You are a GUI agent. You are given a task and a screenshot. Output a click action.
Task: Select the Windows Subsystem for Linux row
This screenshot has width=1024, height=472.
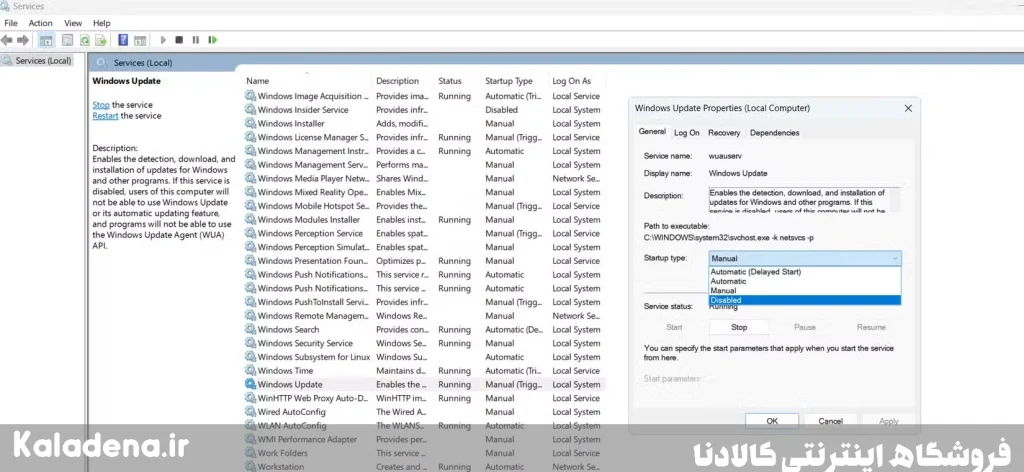(x=424, y=357)
